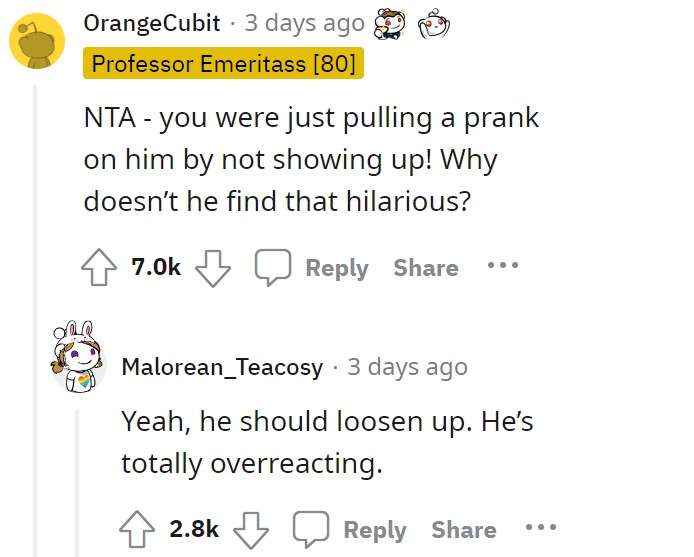Downvote OrangeCubit's comment
Image resolution: width=694 pixels, height=557 pixels.
[x=213, y=268]
